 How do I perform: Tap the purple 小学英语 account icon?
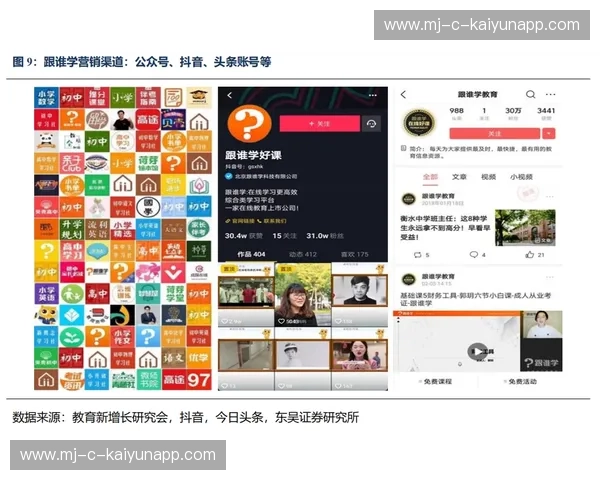pos(46,294)
